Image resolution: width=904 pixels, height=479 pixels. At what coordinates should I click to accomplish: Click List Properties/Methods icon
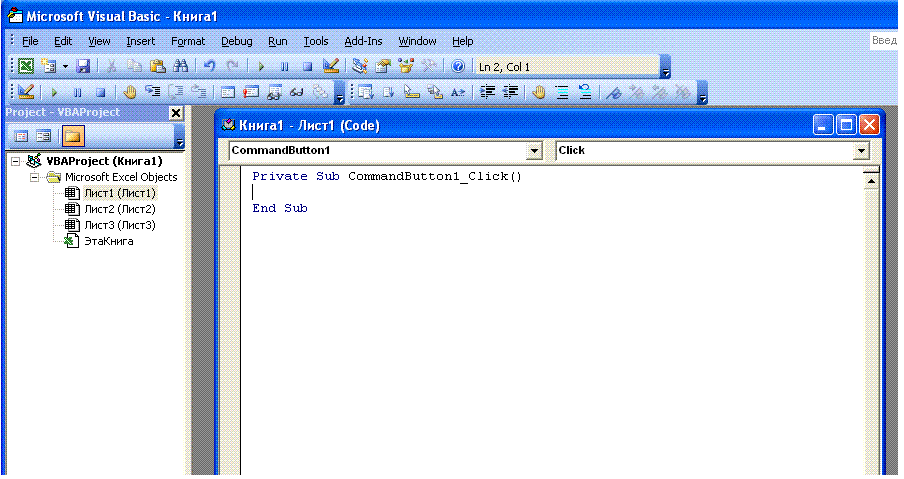coord(366,92)
